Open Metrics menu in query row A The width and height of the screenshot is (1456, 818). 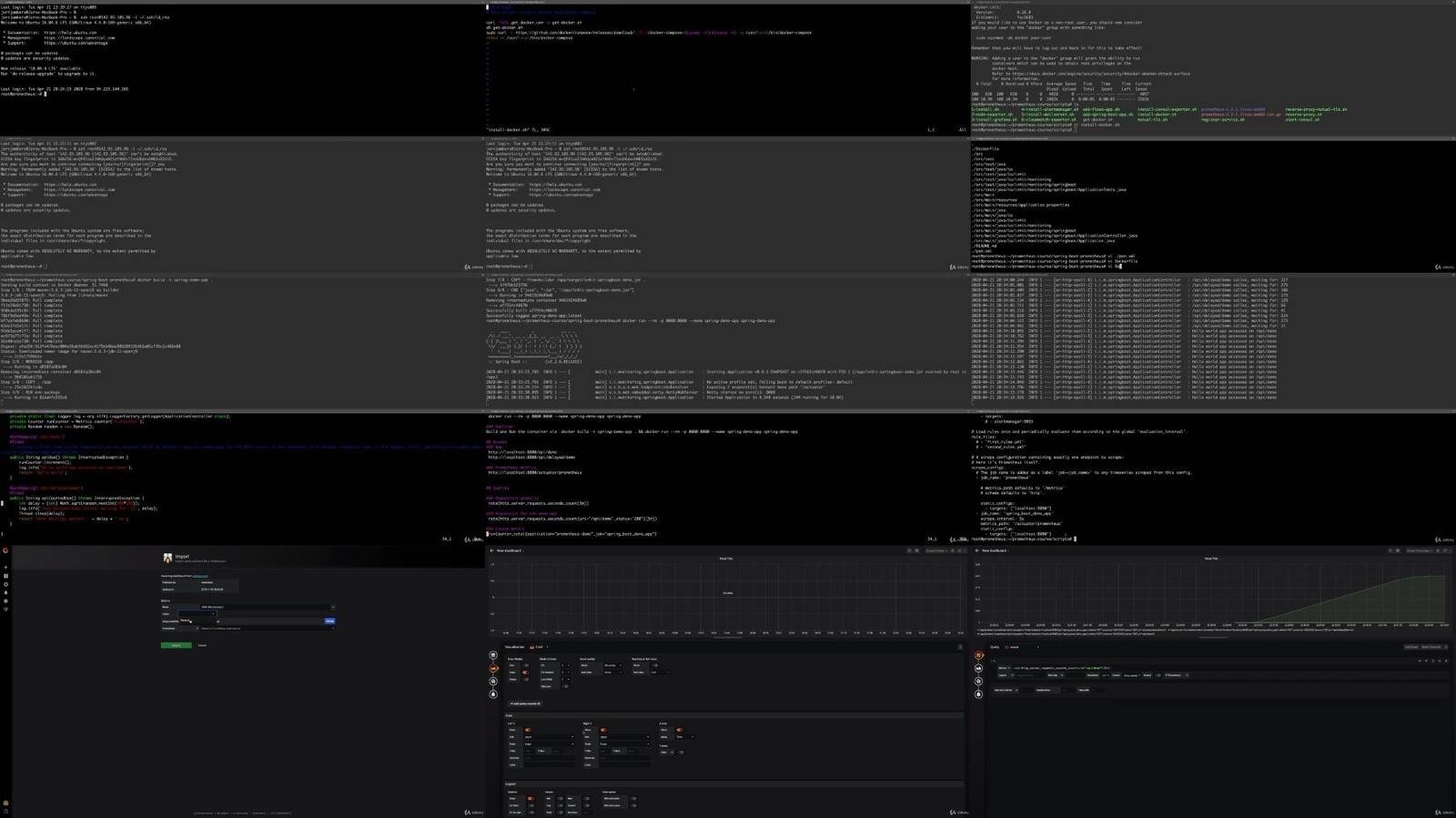1004,668
